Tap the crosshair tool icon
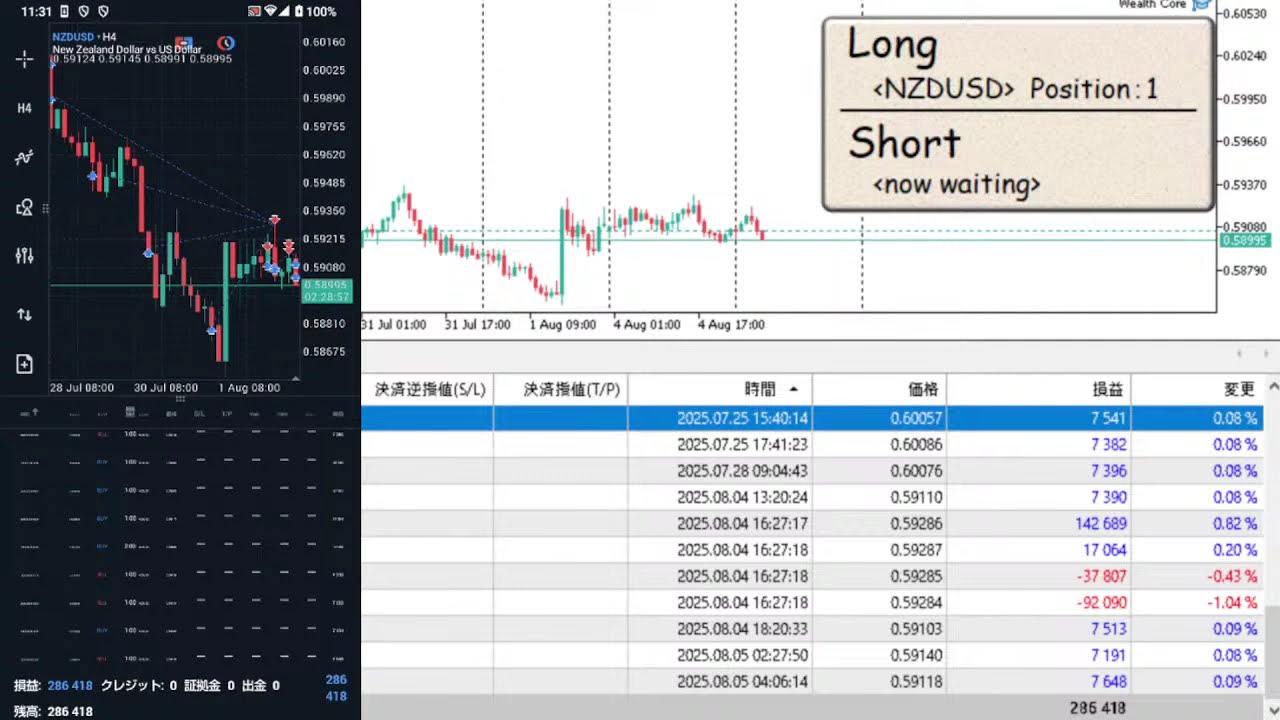The image size is (1280, 720). click(24, 60)
